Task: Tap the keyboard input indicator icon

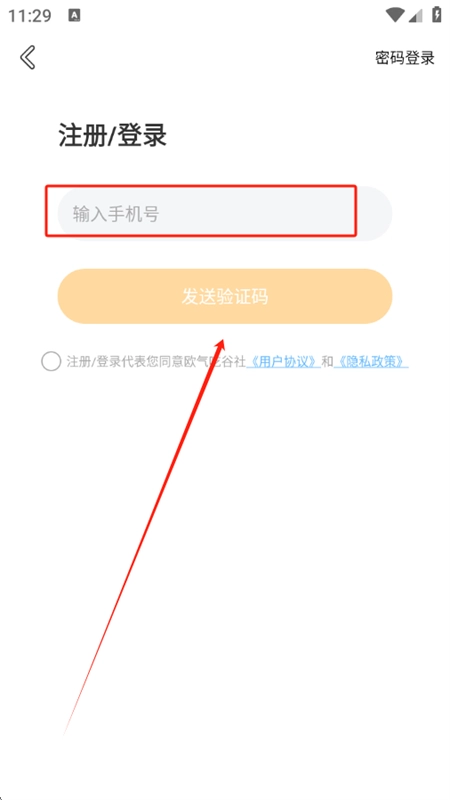Action: 74,16
